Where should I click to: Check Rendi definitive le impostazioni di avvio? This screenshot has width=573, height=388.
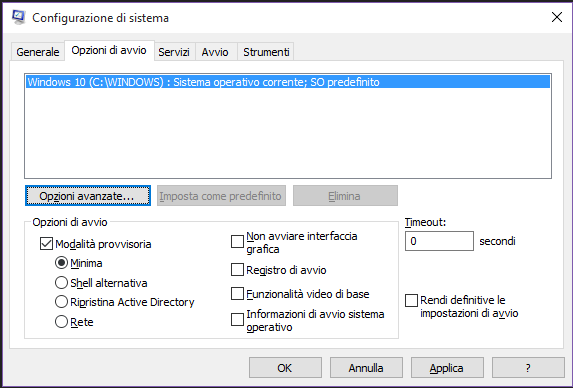[x=411, y=301]
